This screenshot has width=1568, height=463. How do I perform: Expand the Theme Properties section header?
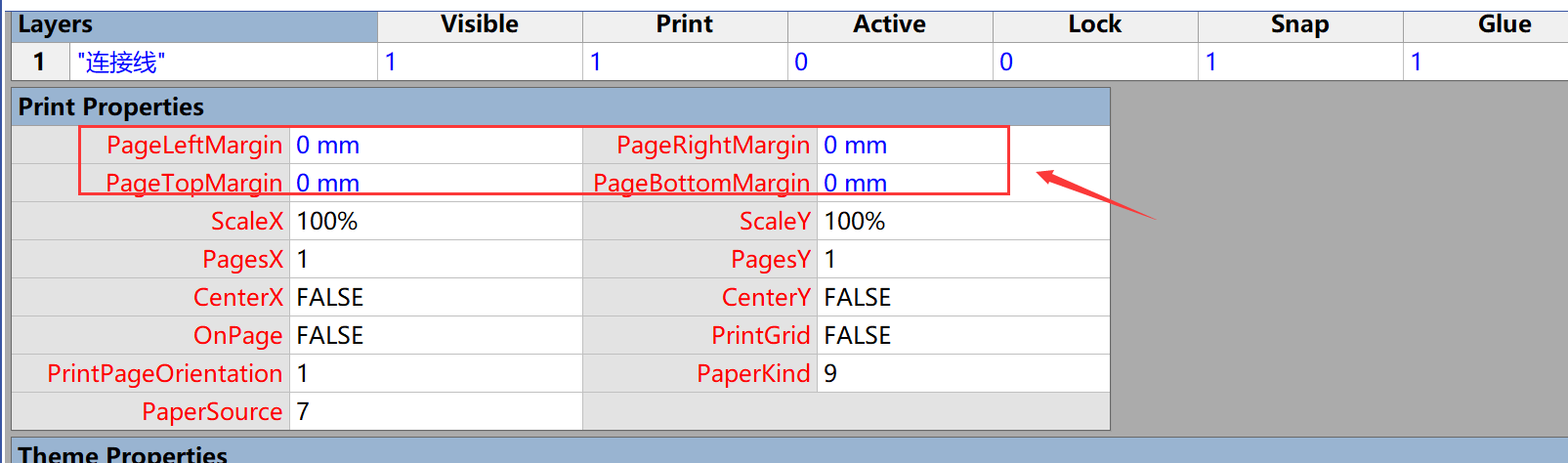click(x=123, y=454)
